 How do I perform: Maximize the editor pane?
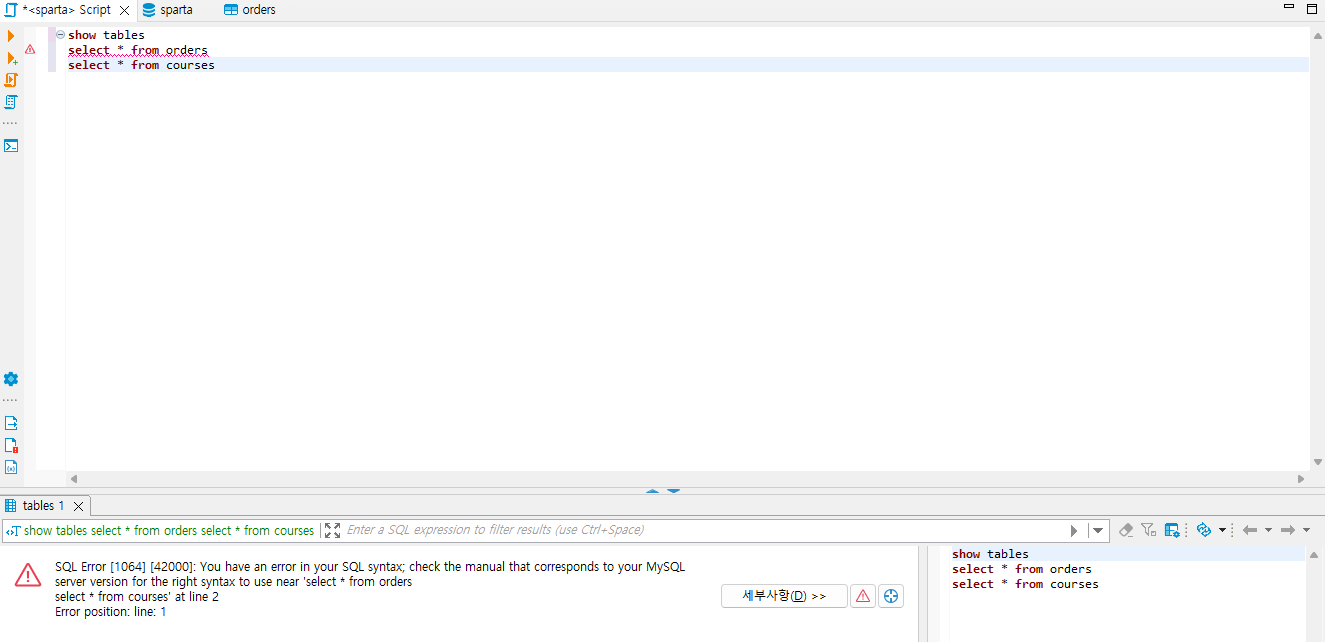coord(1312,8)
